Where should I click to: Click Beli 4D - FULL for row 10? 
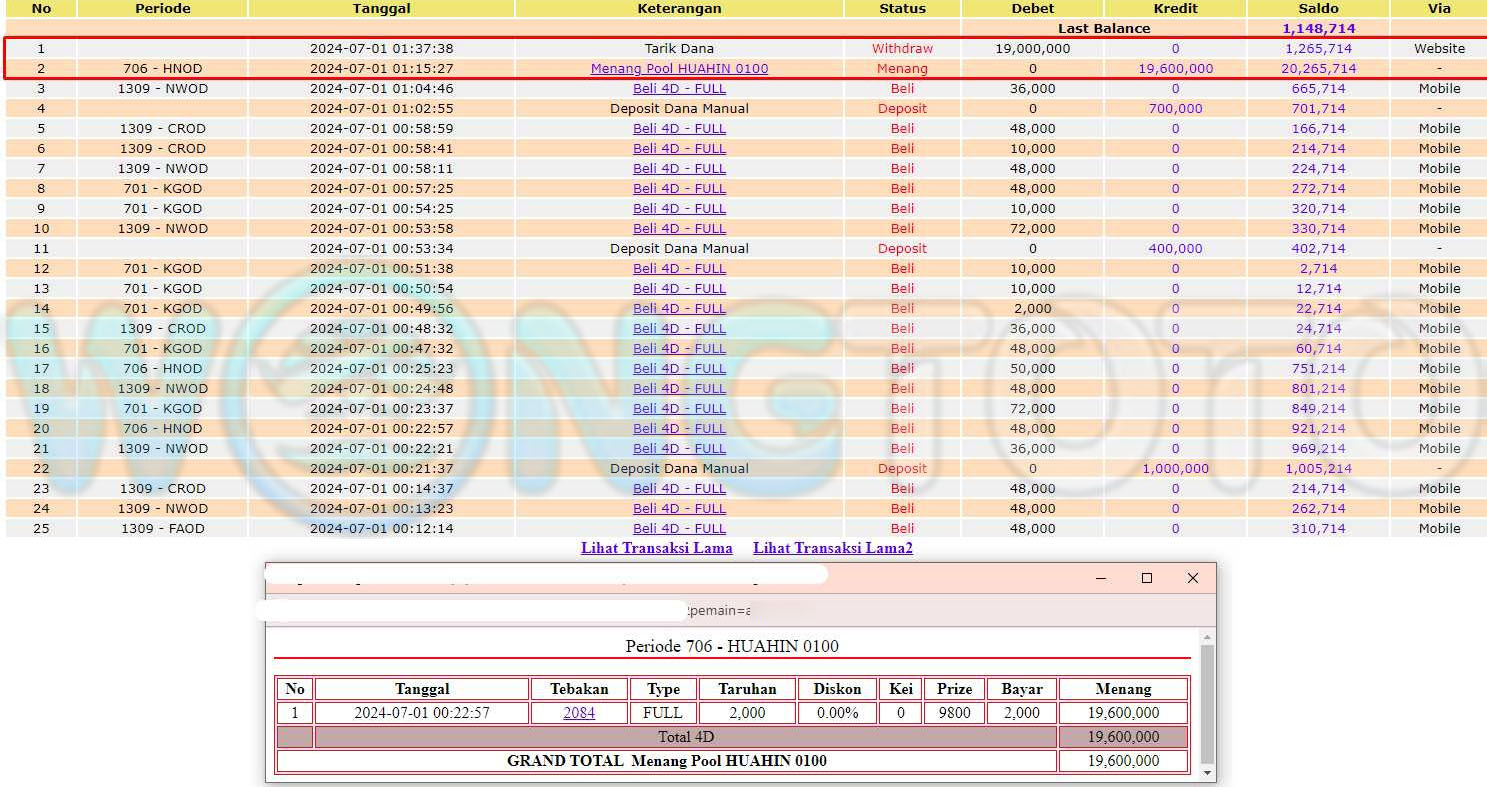pos(679,229)
